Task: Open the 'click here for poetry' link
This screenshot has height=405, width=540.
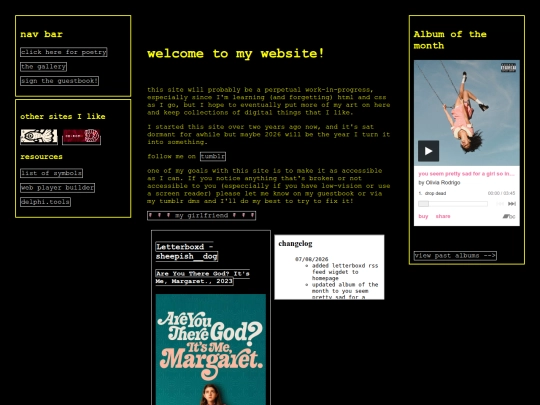Action: [64, 52]
